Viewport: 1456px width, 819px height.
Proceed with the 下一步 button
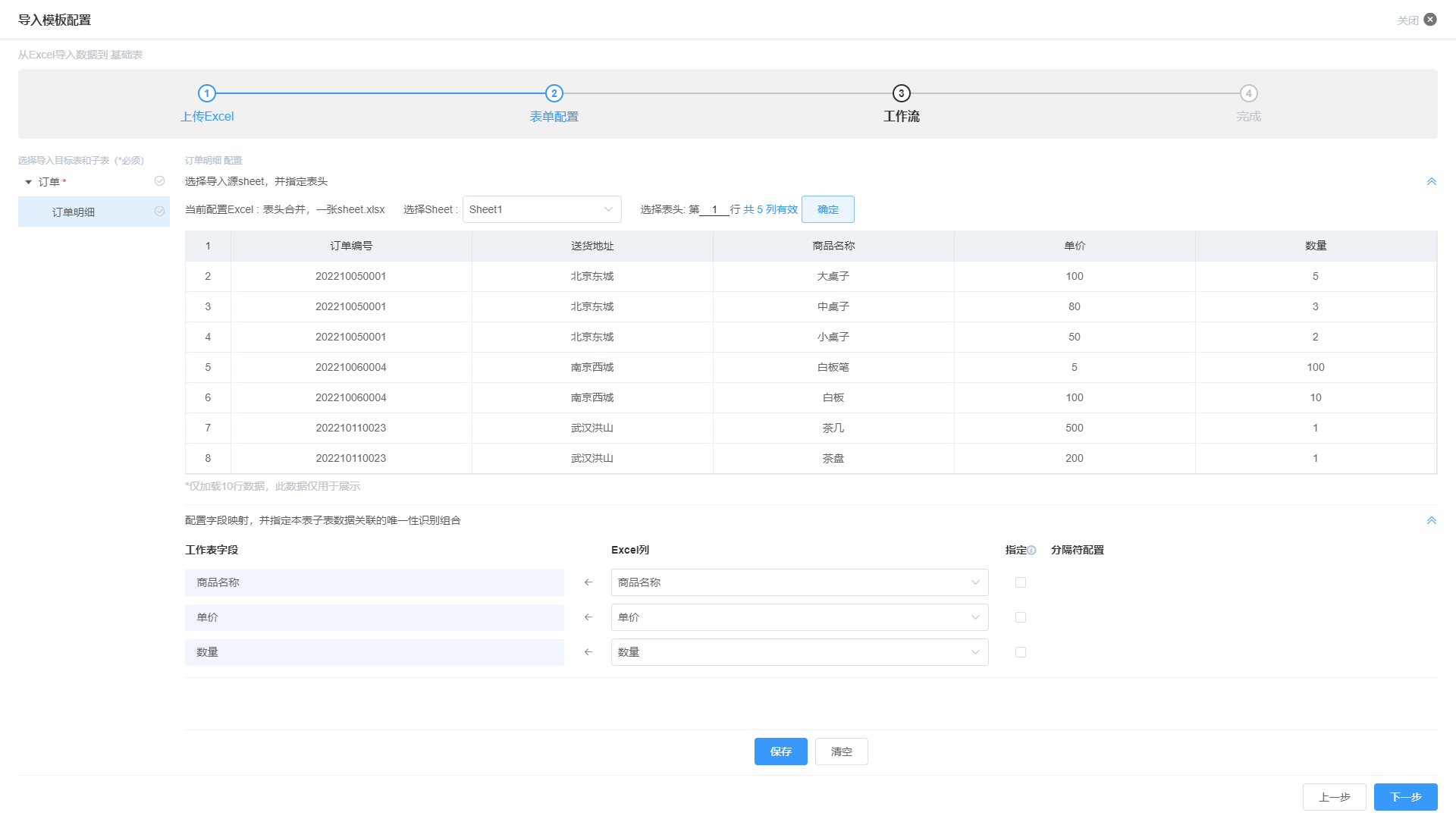point(1406,797)
